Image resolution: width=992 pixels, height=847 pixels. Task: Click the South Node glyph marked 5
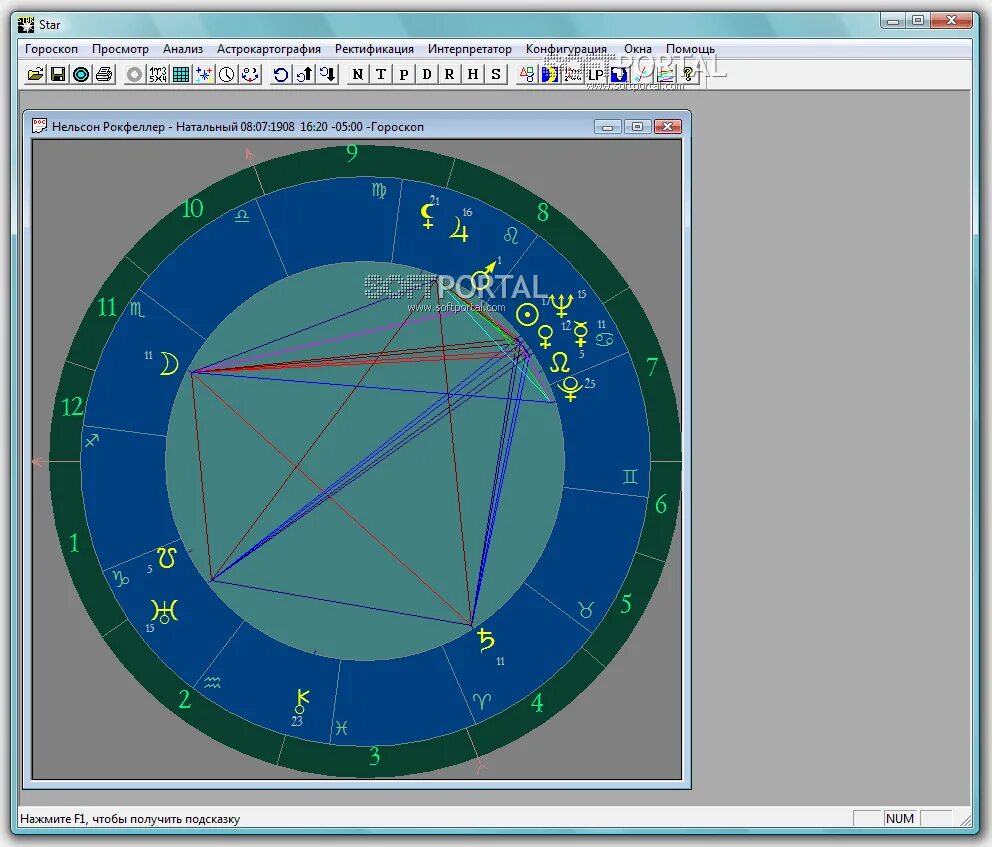[x=167, y=558]
